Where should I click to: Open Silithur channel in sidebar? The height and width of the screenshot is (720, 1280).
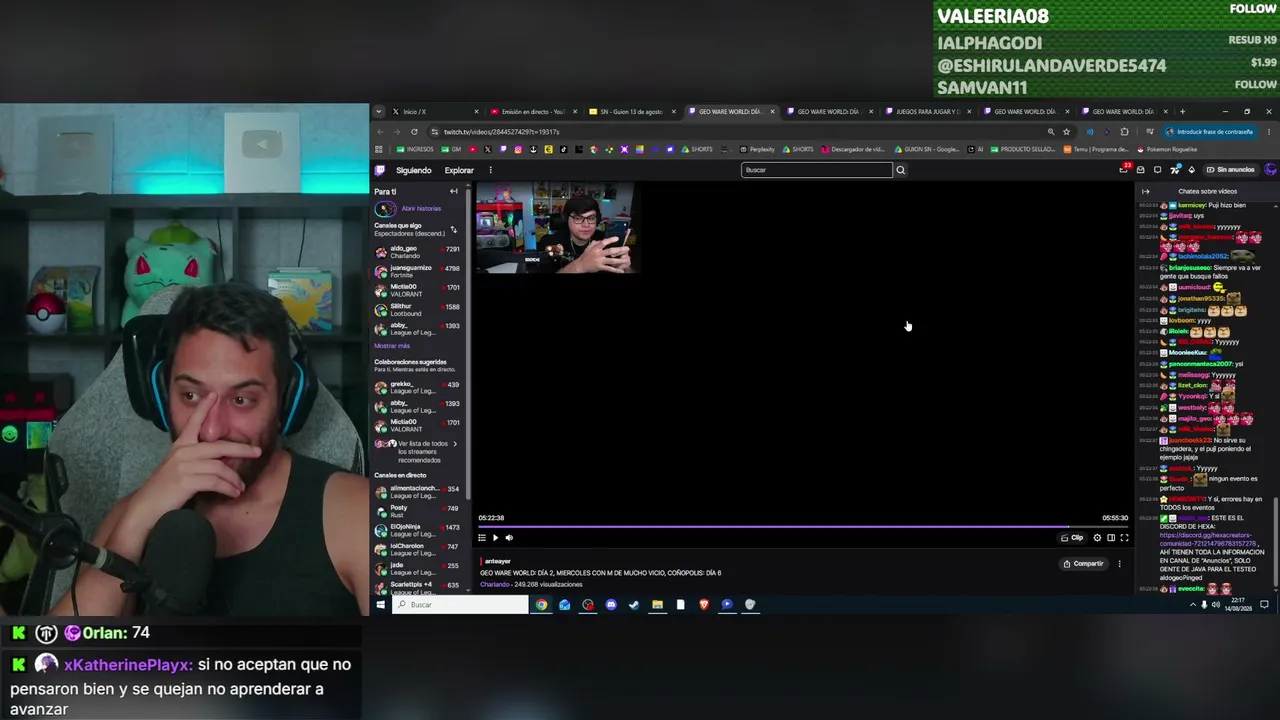tap(418, 310)
